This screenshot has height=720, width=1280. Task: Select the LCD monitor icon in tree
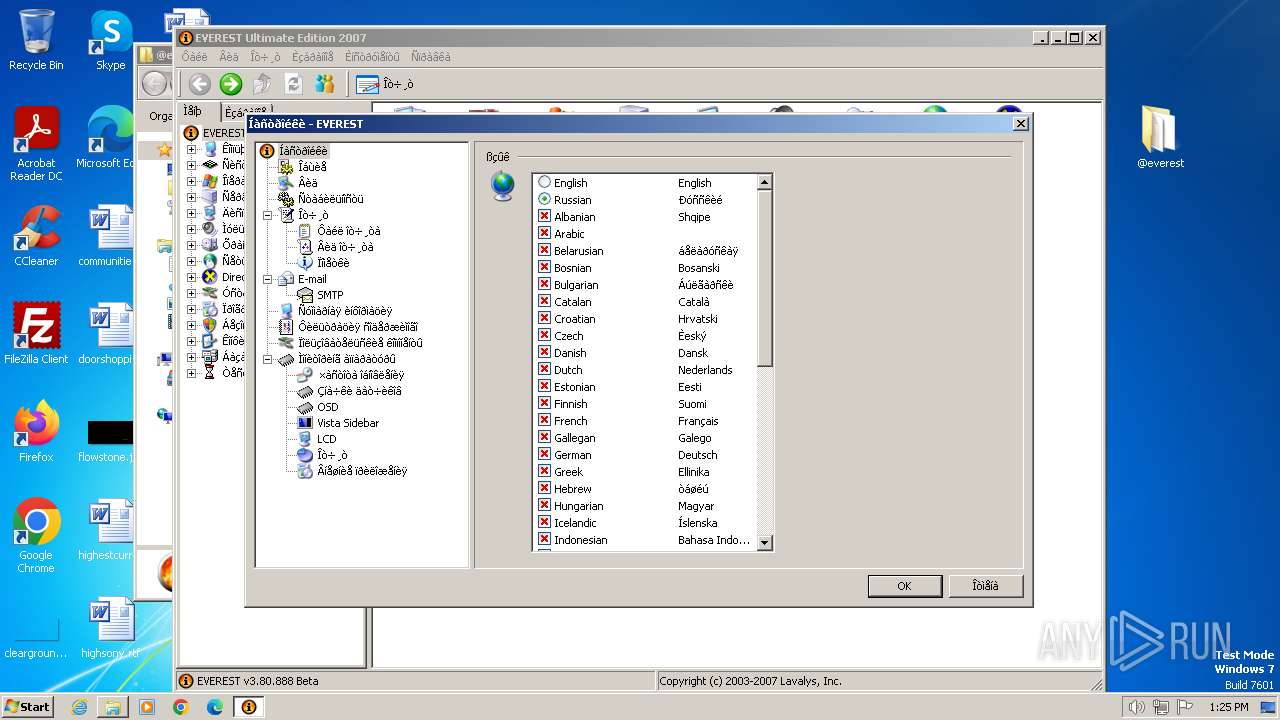pos(306,439)
